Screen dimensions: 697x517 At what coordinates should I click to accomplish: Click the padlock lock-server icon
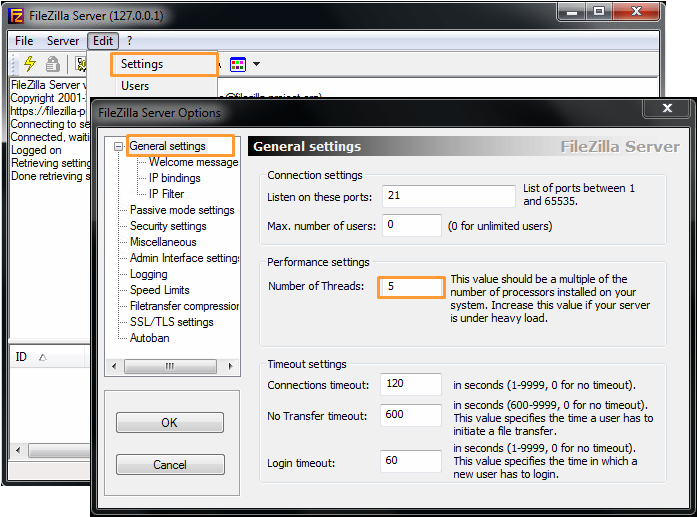click(53, 64)
